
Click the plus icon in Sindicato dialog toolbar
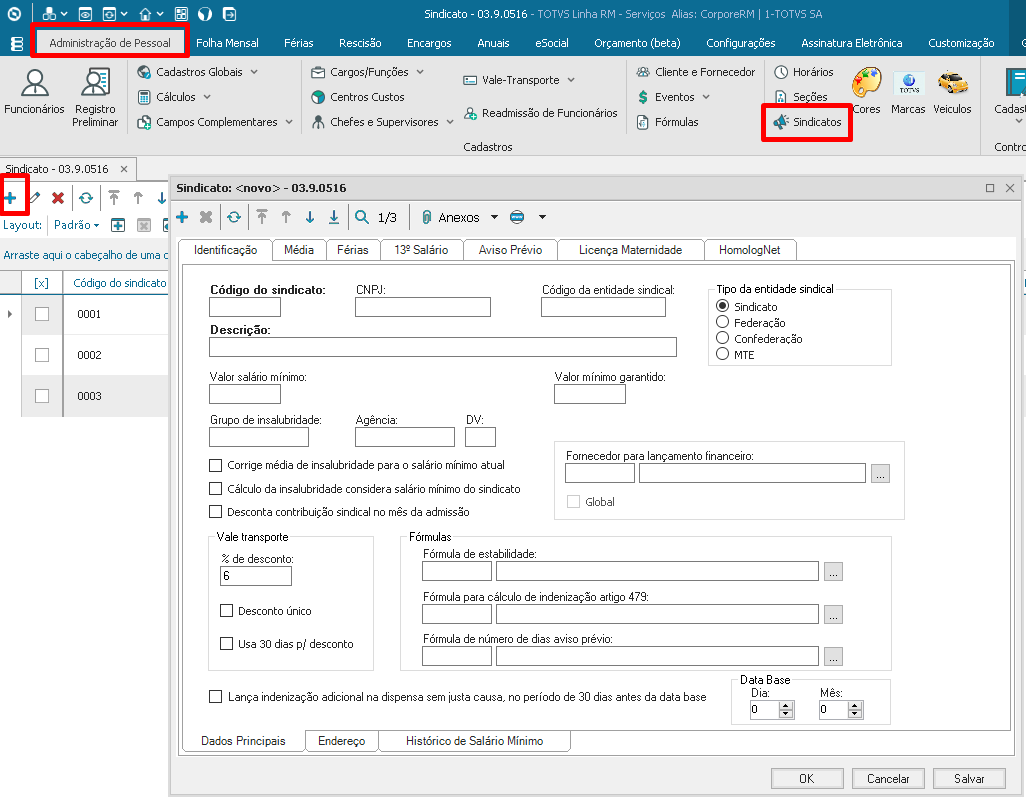(183, 217)
